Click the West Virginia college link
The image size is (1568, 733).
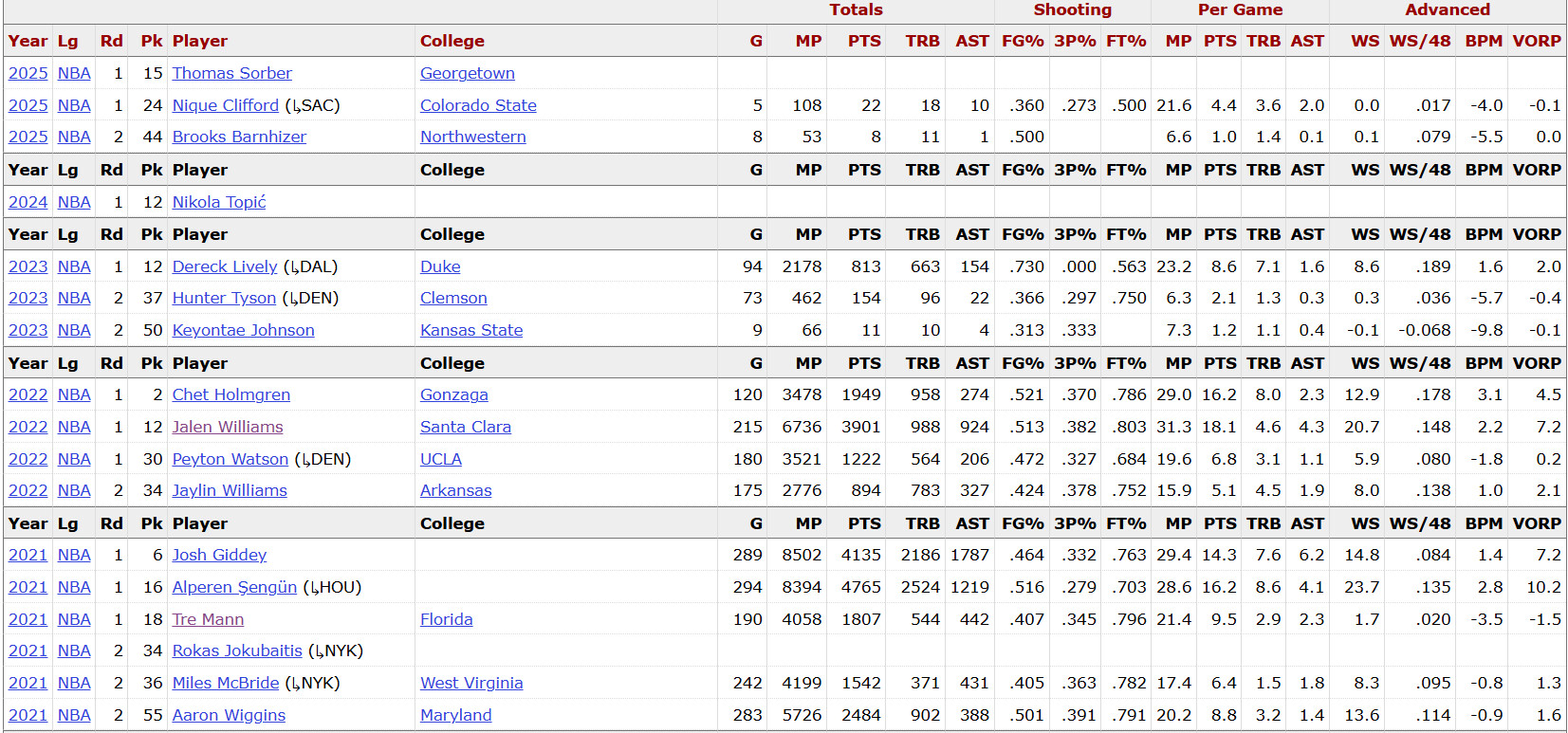470,683
